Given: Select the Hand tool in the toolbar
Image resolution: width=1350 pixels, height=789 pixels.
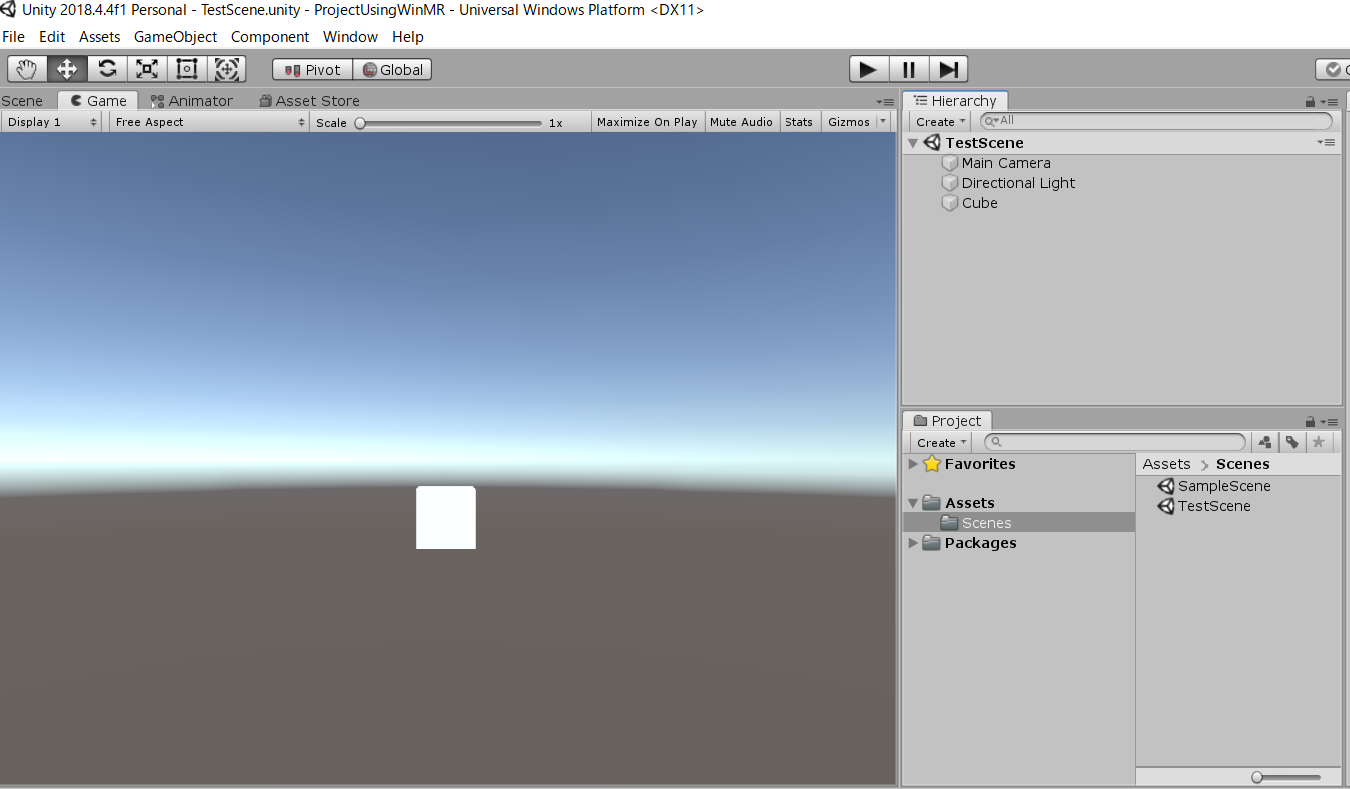Looking at the screenshot, I should tap(26, 68).
